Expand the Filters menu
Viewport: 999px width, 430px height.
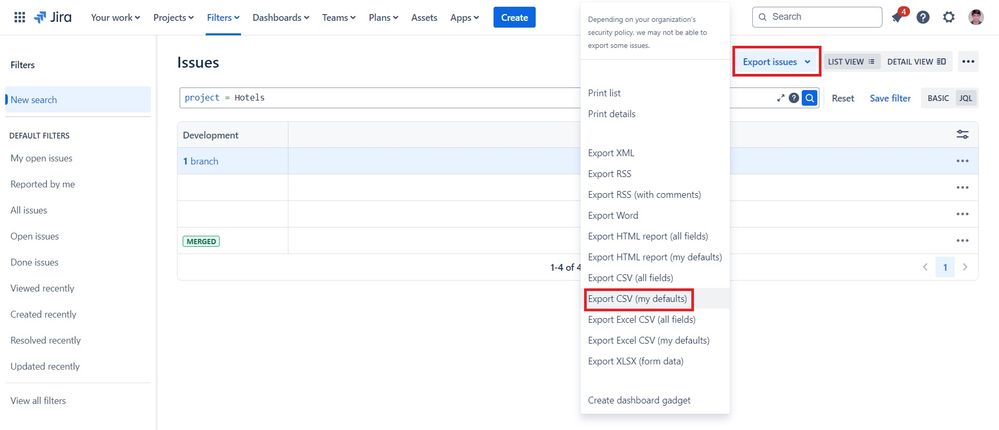(x=223, y=18)
